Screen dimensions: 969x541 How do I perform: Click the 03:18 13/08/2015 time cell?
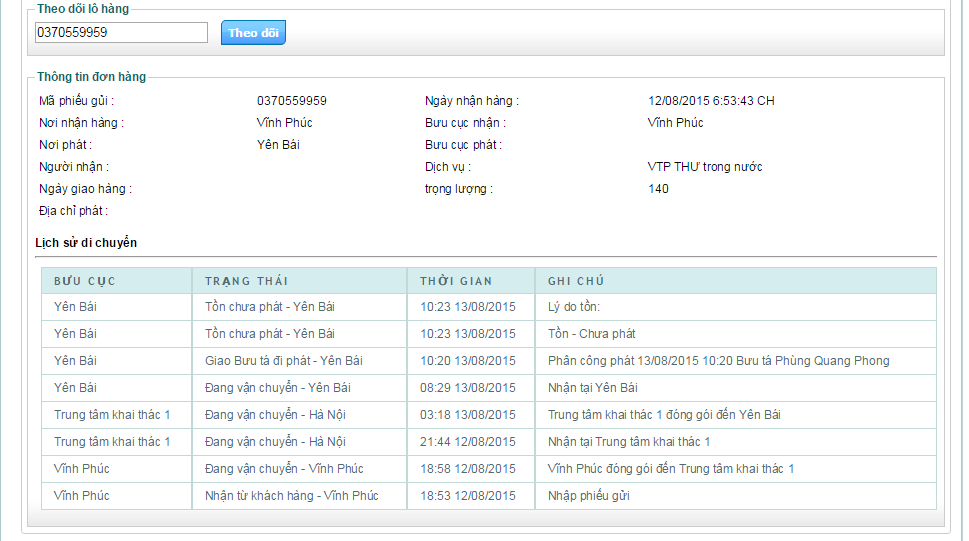(467, 415)
